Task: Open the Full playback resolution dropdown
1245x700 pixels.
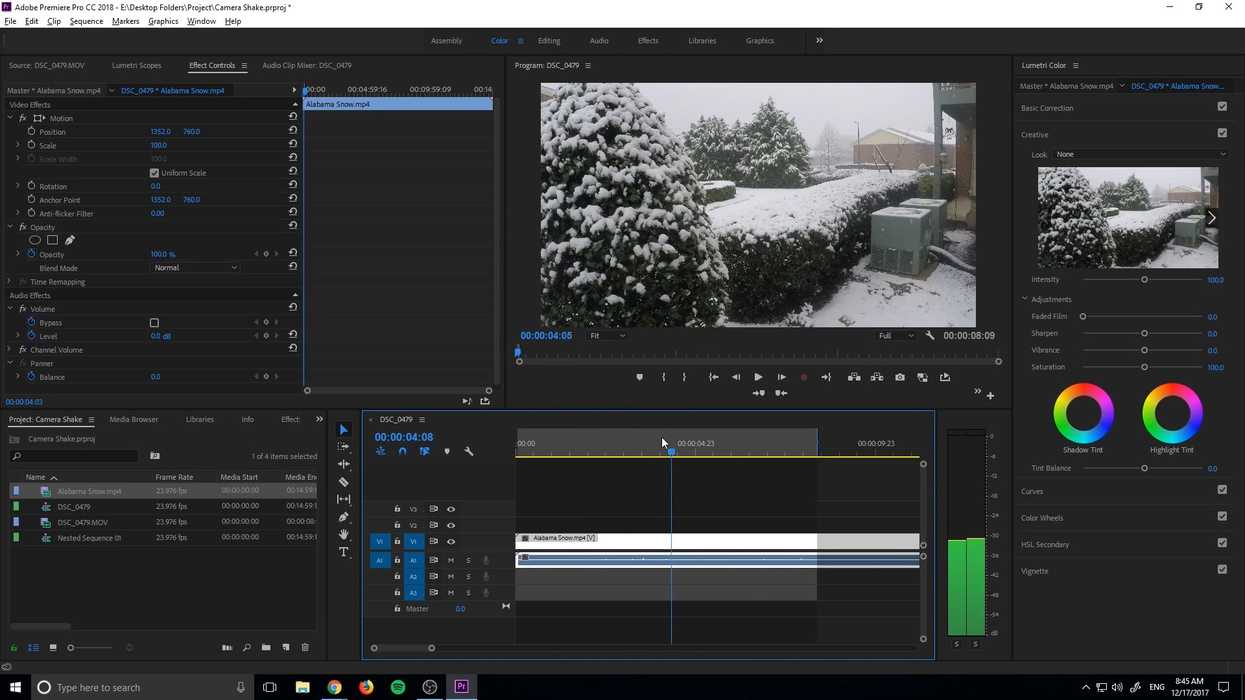Action: point(896,336)
